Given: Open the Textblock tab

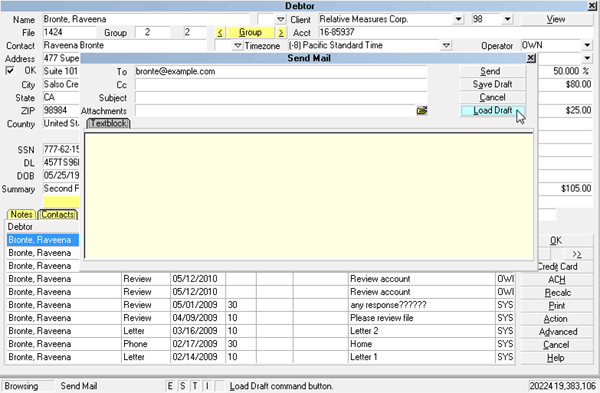Looking at the screenshot, I should (x=109, y=123).
